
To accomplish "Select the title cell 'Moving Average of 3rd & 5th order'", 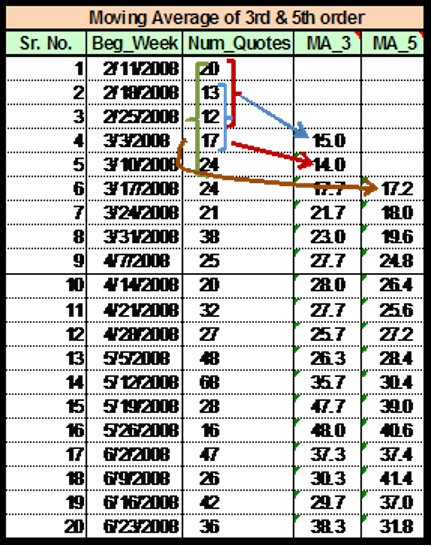I will click(x=215, y=18).
